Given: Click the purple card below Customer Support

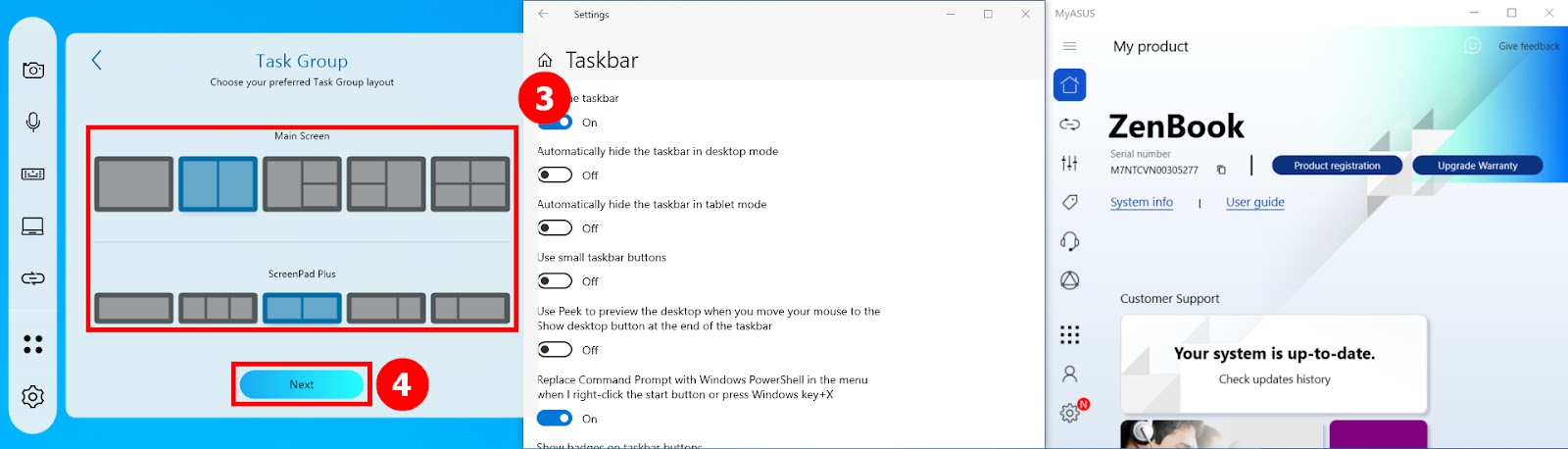Looking at the screenshot, I should pos(1378,434).
